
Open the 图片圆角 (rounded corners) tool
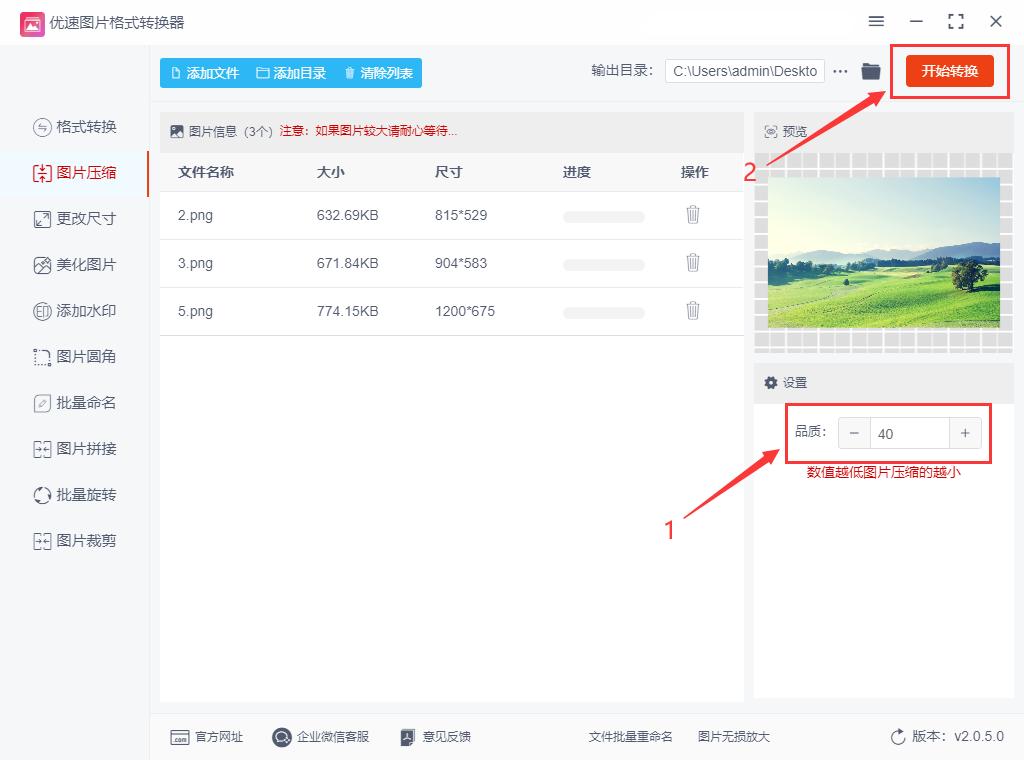(75, 356)
